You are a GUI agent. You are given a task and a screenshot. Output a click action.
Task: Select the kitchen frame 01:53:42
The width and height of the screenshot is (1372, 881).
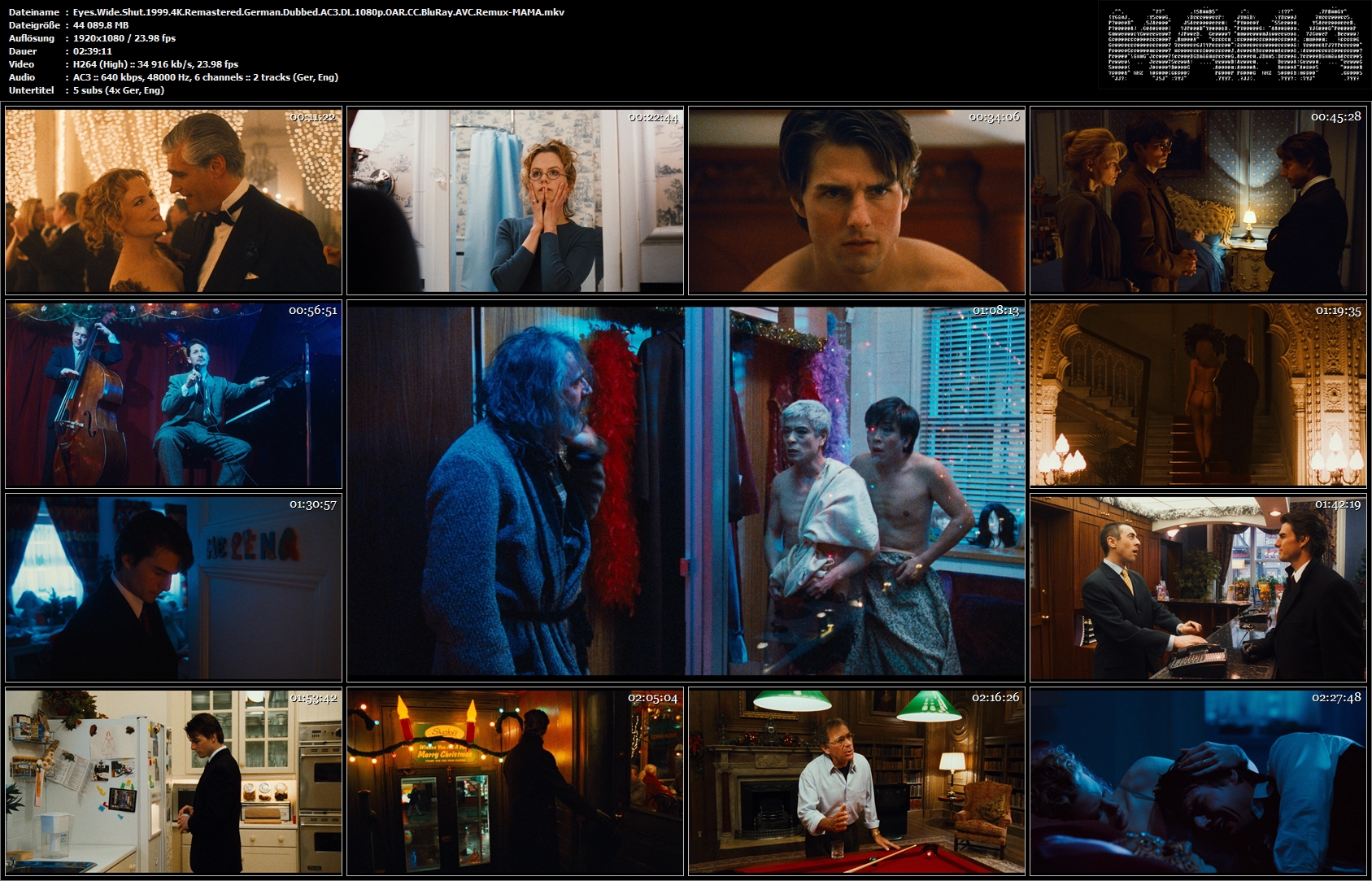173,782
